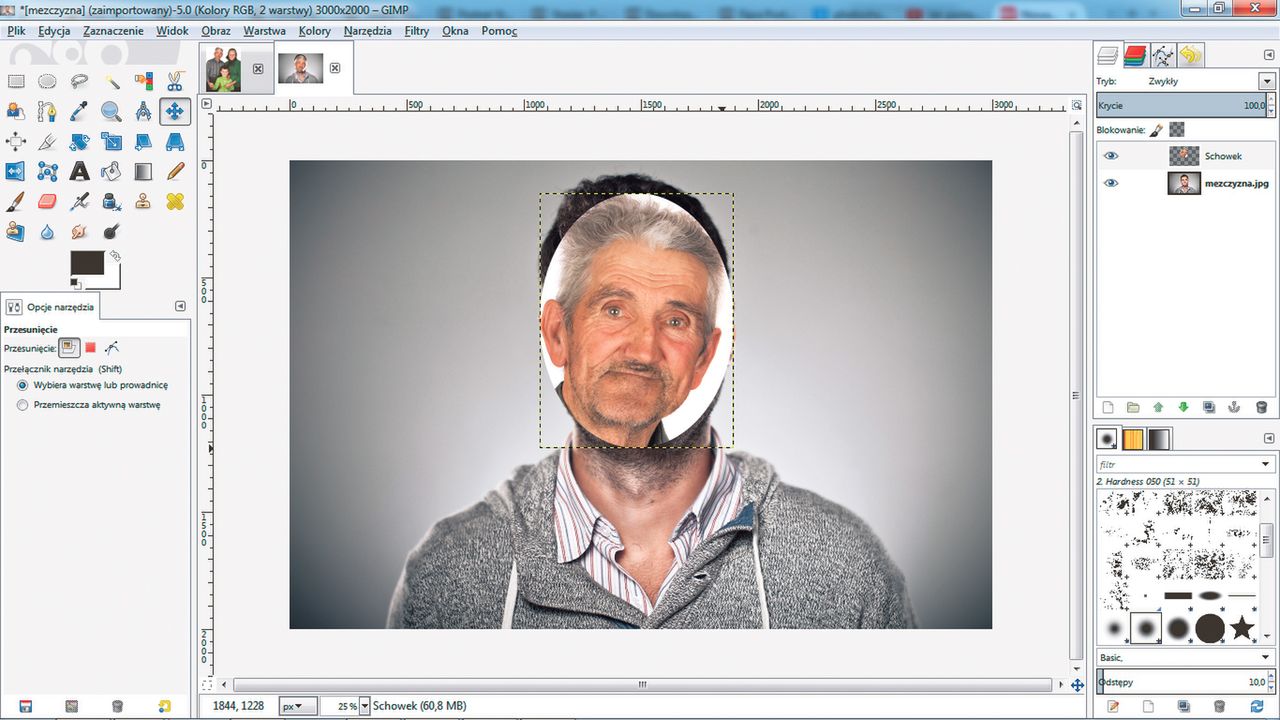Set move target to path
The width and height of the screenshot is (1280, 720).
pyautogui.click(x=111, y=348)
